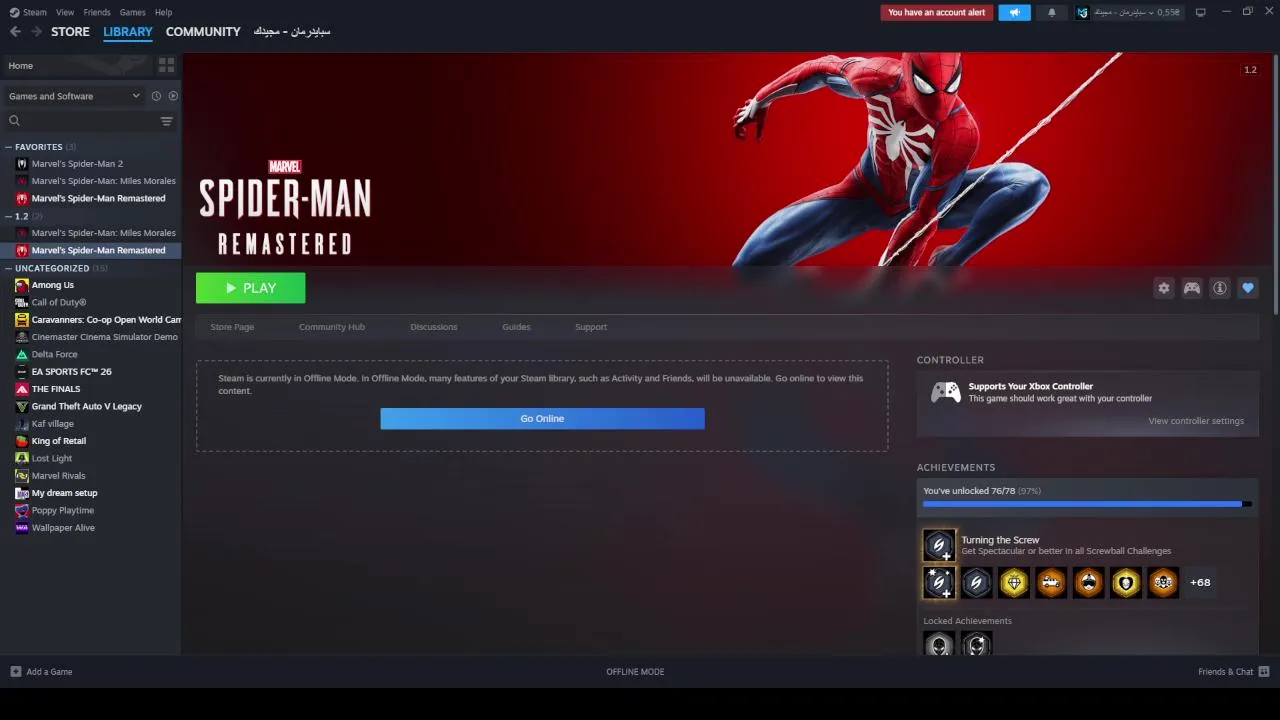Toggle favorite heart for this game
The height and width of the screenshot is (720, 1280).
click(x=1247, y=288)
